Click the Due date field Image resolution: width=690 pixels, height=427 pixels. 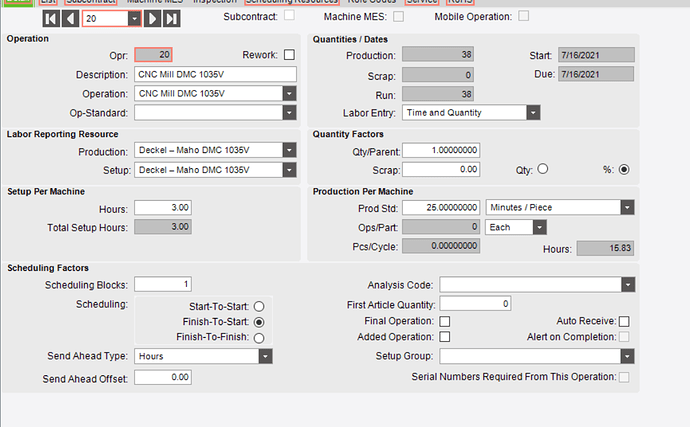point(596,74)
